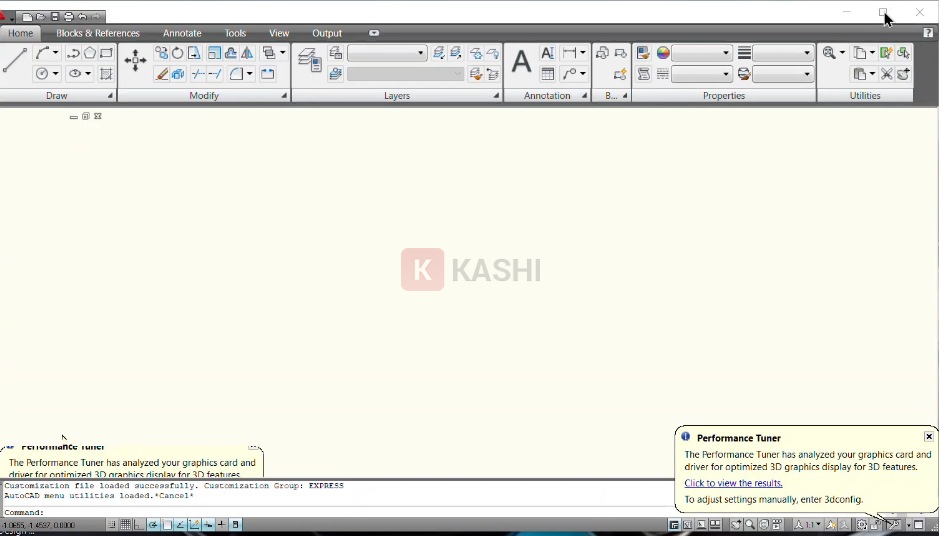Select the Mirror tool

(247, 53)
